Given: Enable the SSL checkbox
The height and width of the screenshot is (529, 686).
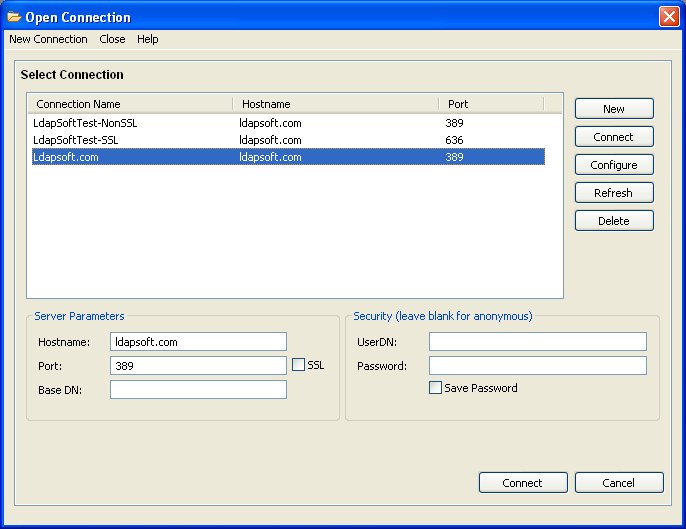Looking at the screenshot, I should pos(298,366).
